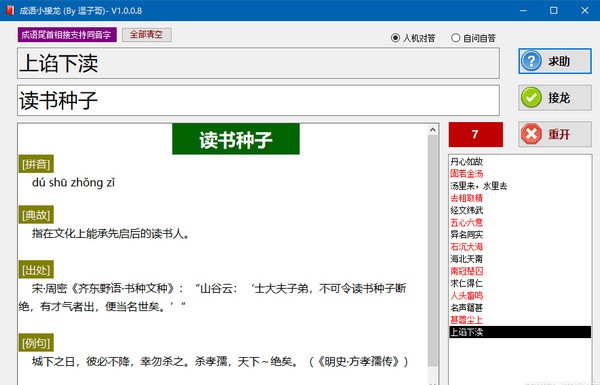Select 石沉大海 in the history list
The height and width of the screenshot is (385, 600).
click(466, 247)
